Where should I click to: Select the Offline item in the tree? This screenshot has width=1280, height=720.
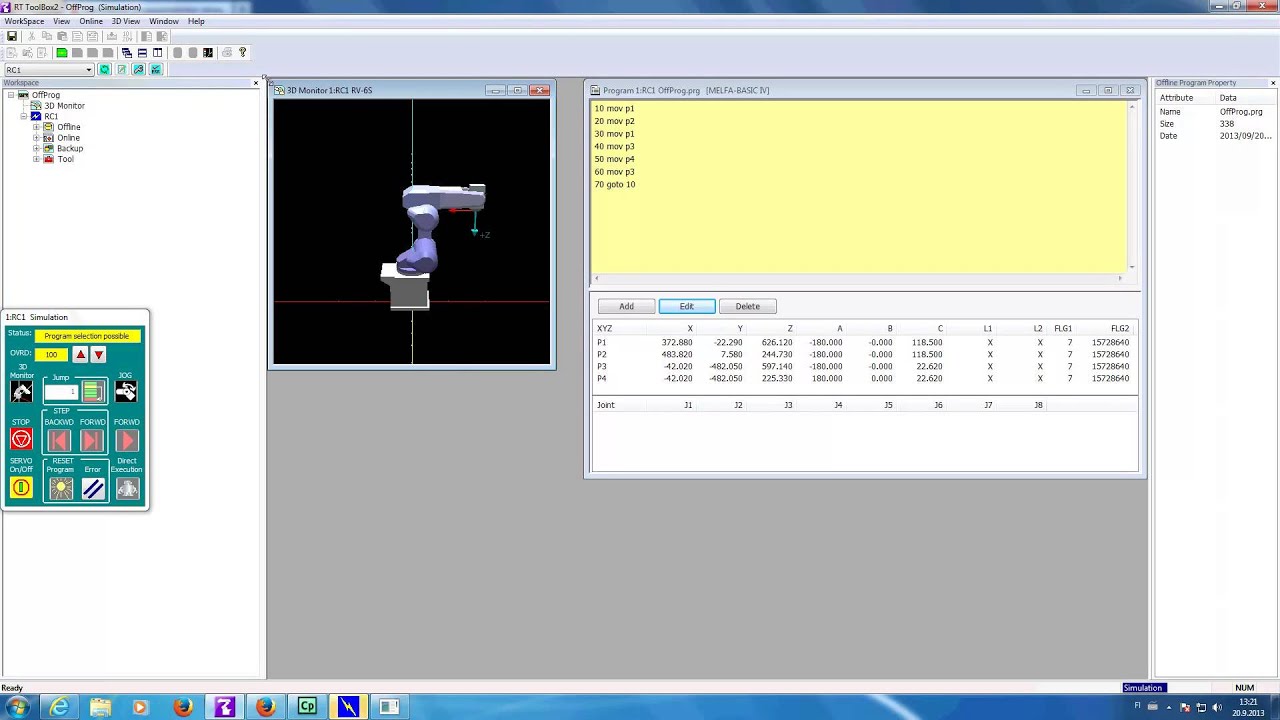click(x=68, y=127)
